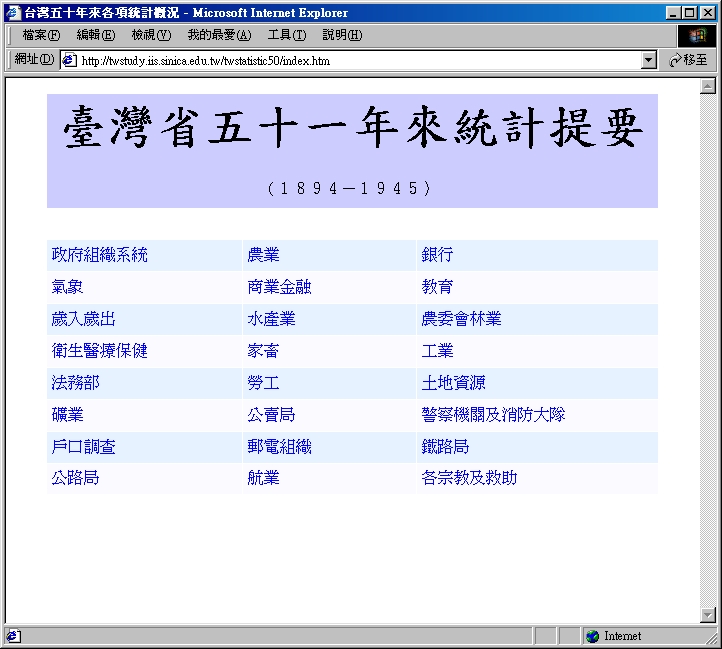The width and height of the screenshot is (722, 649).
Task: Click the Windows logo throbber icon
Action: point(697,35)
